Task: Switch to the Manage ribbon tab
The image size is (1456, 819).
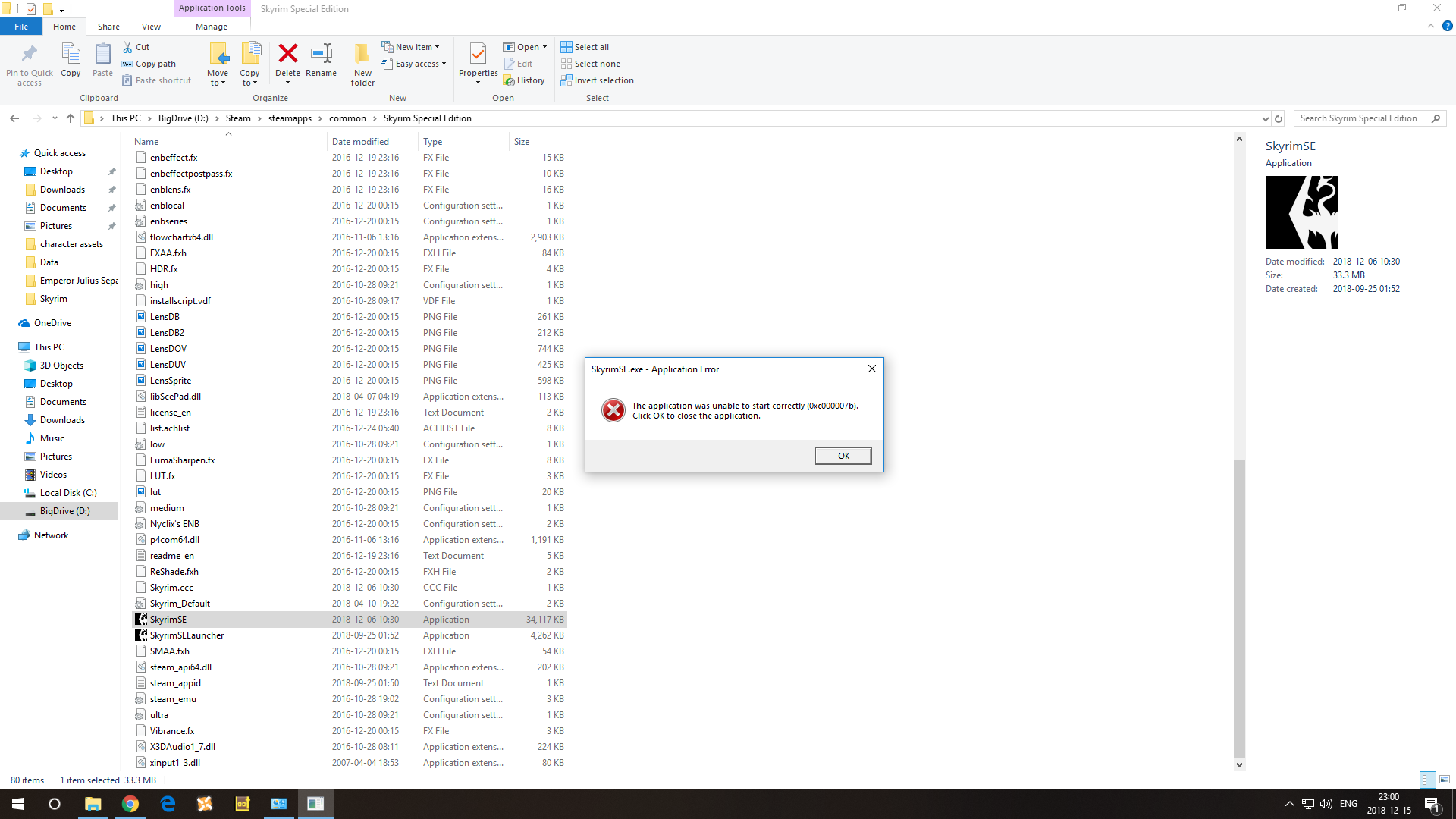Action: pyautogui.click(x=212, y=27)
